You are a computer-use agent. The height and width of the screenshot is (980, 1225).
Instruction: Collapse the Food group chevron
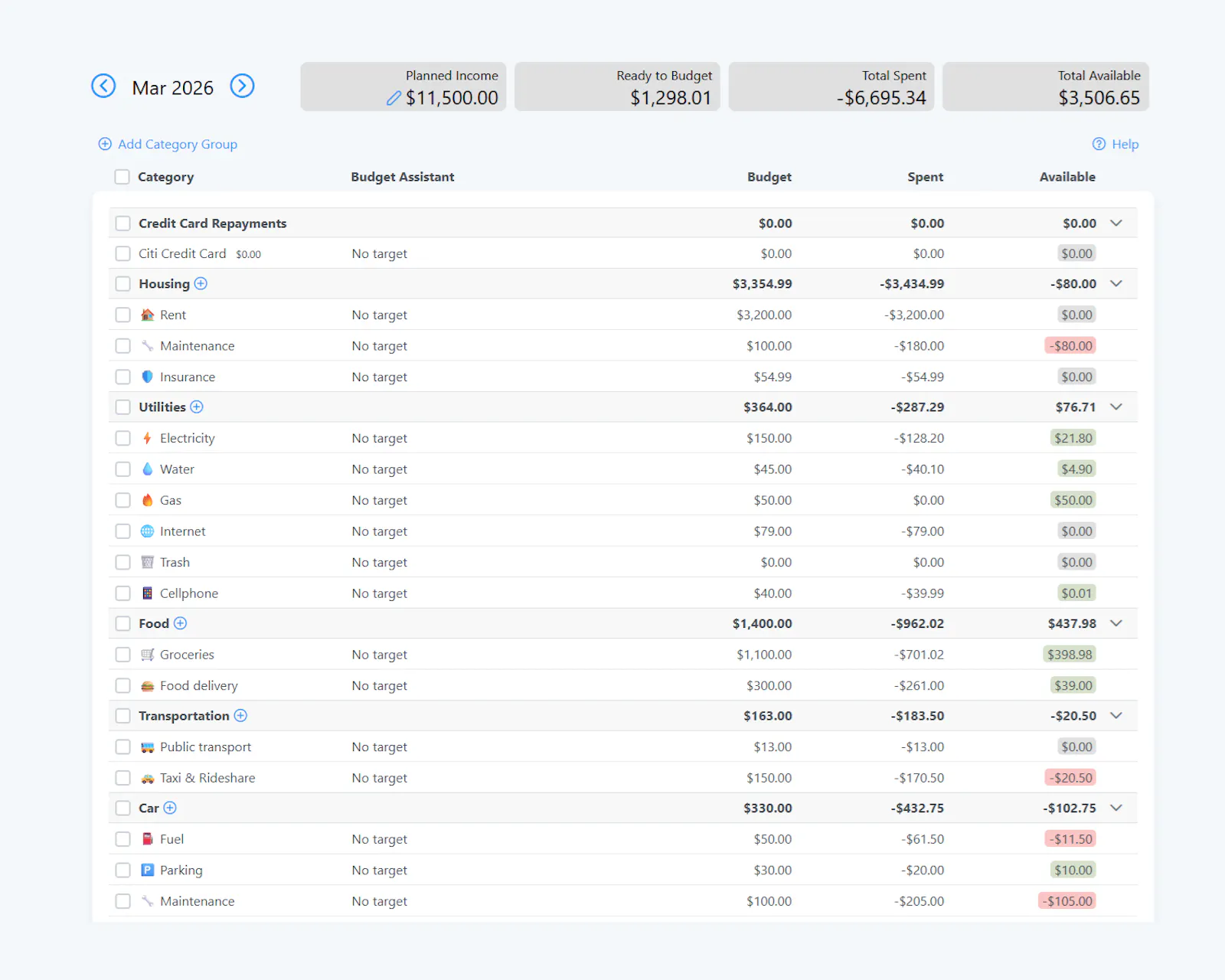(x=1116, y=623)
